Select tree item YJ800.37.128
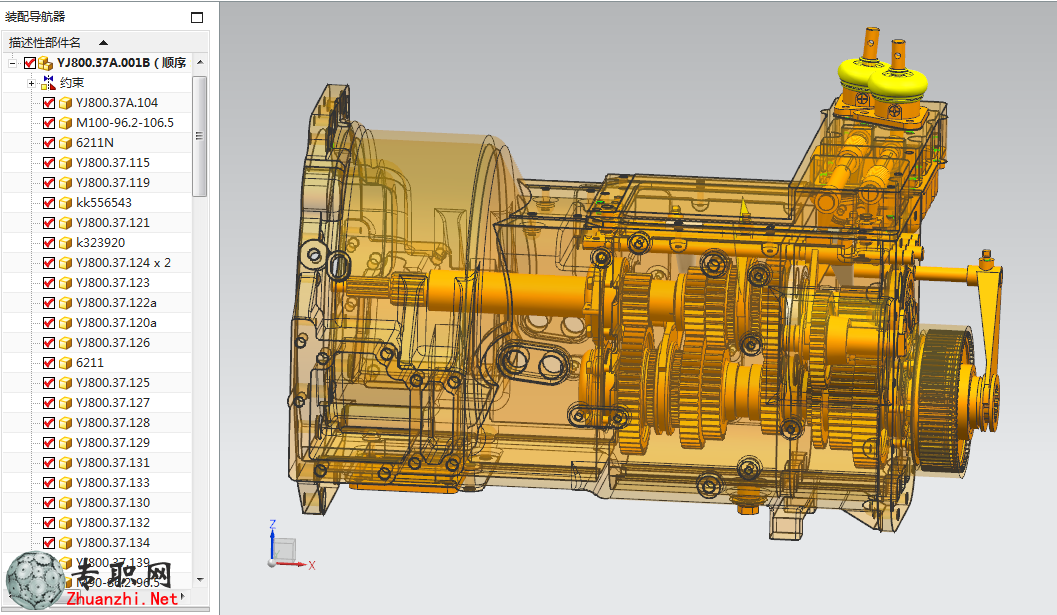The width and height of the screenshot is (1057, 615). click(98, 423)
